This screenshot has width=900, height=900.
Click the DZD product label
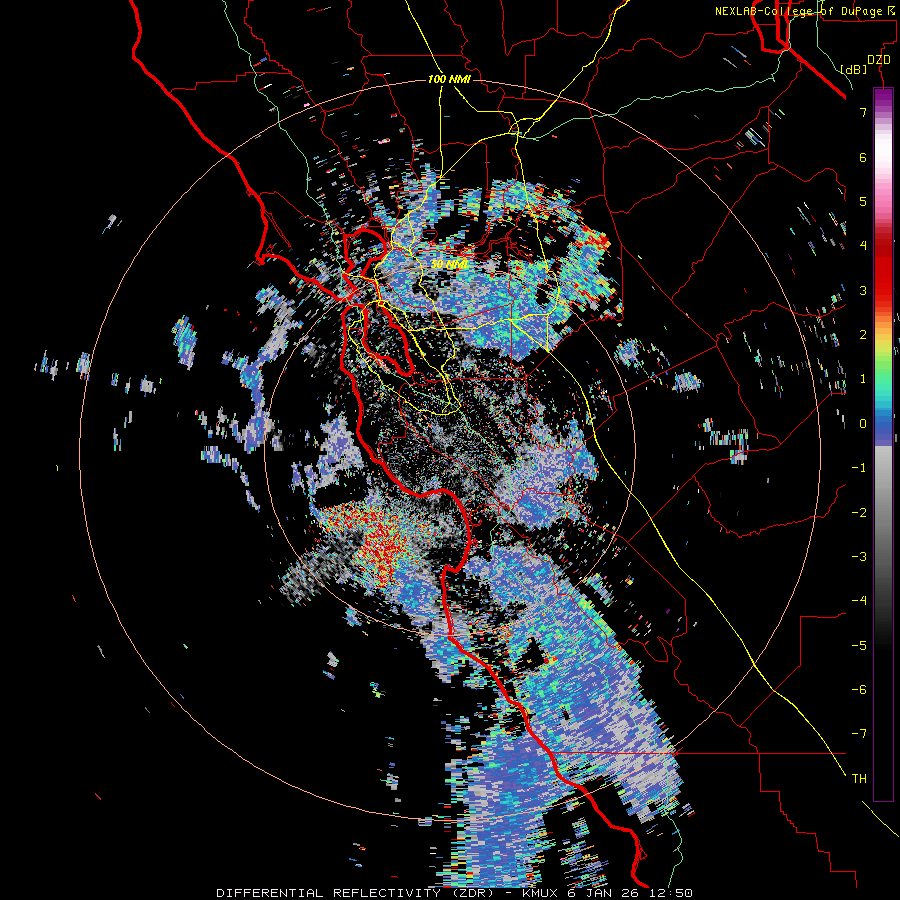tap(879, 60)
